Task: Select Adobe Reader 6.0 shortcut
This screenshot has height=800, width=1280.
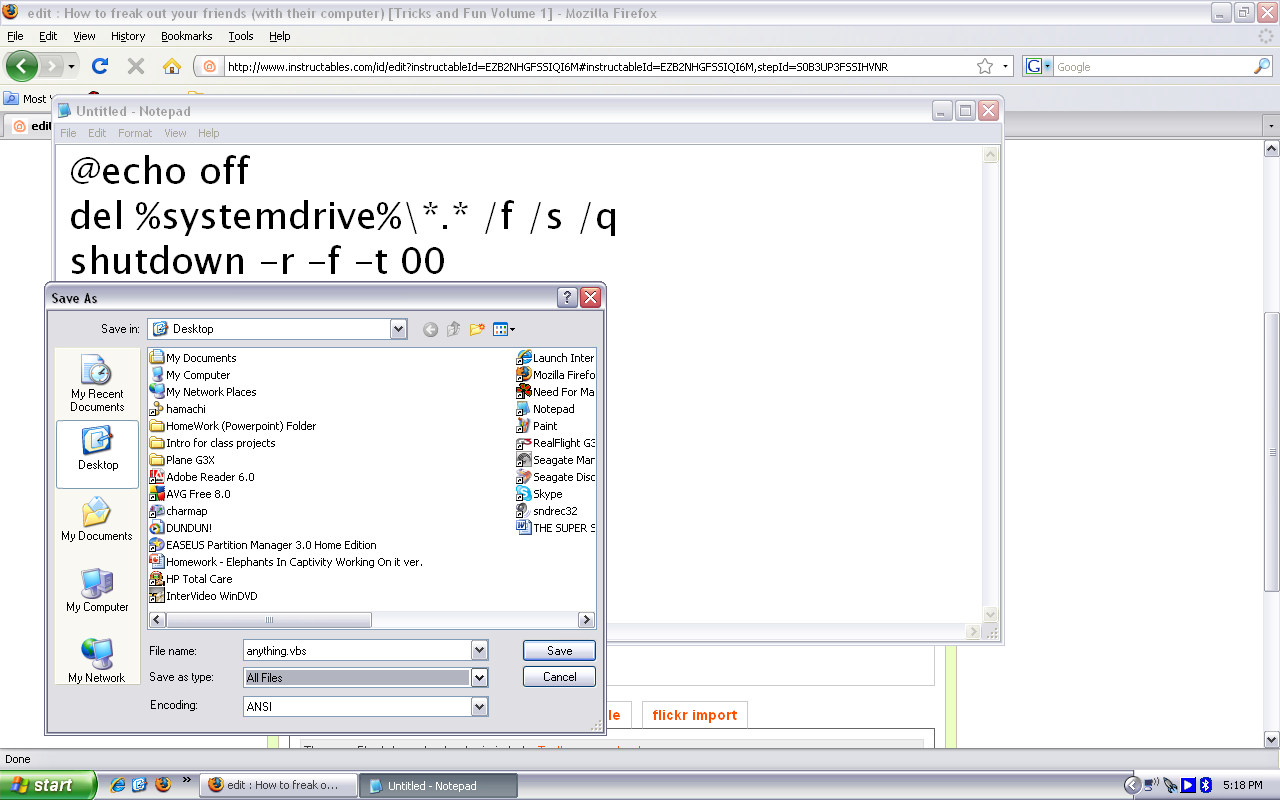Action: tap(202, 477)
